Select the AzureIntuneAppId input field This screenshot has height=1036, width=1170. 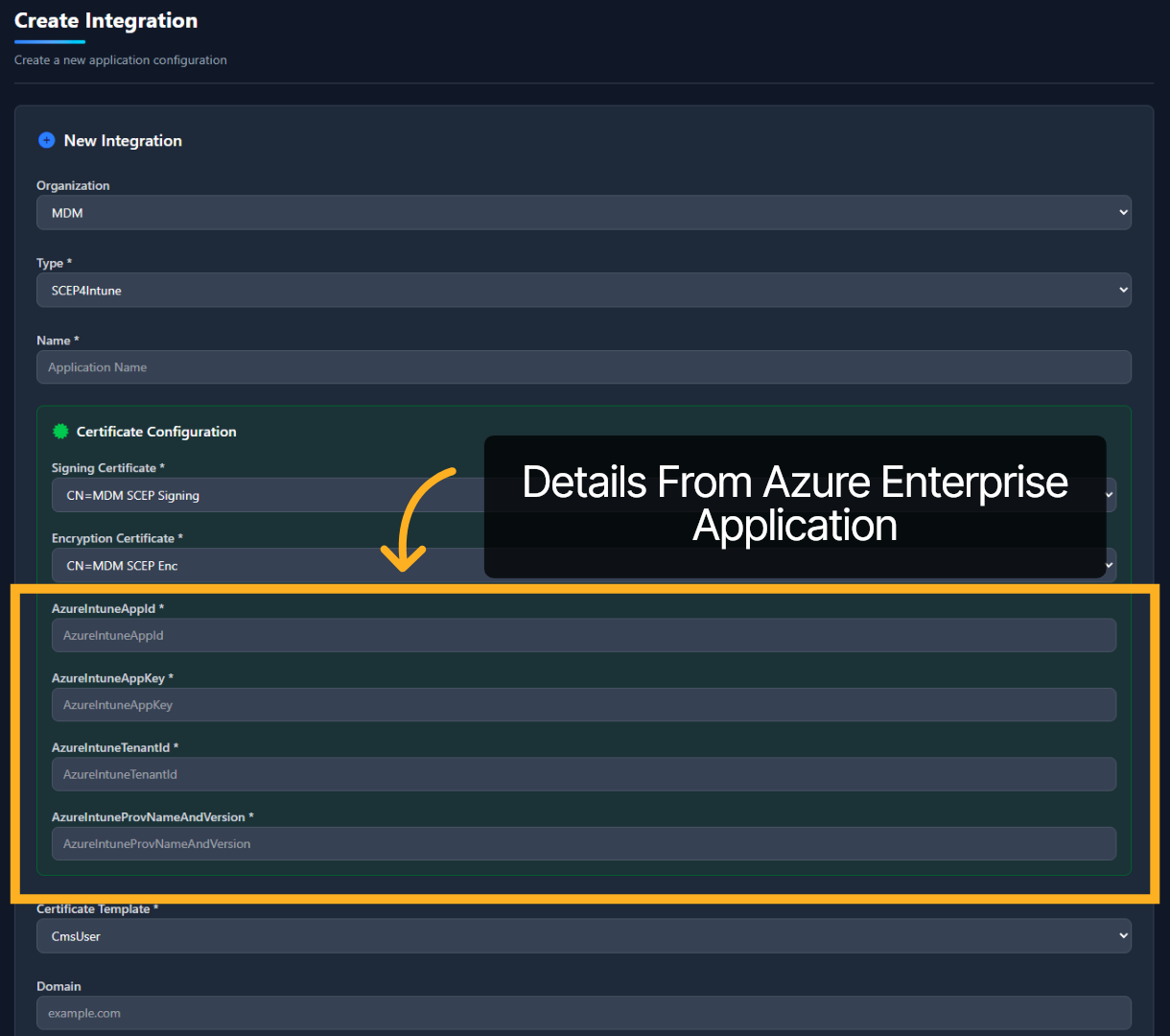584,635
